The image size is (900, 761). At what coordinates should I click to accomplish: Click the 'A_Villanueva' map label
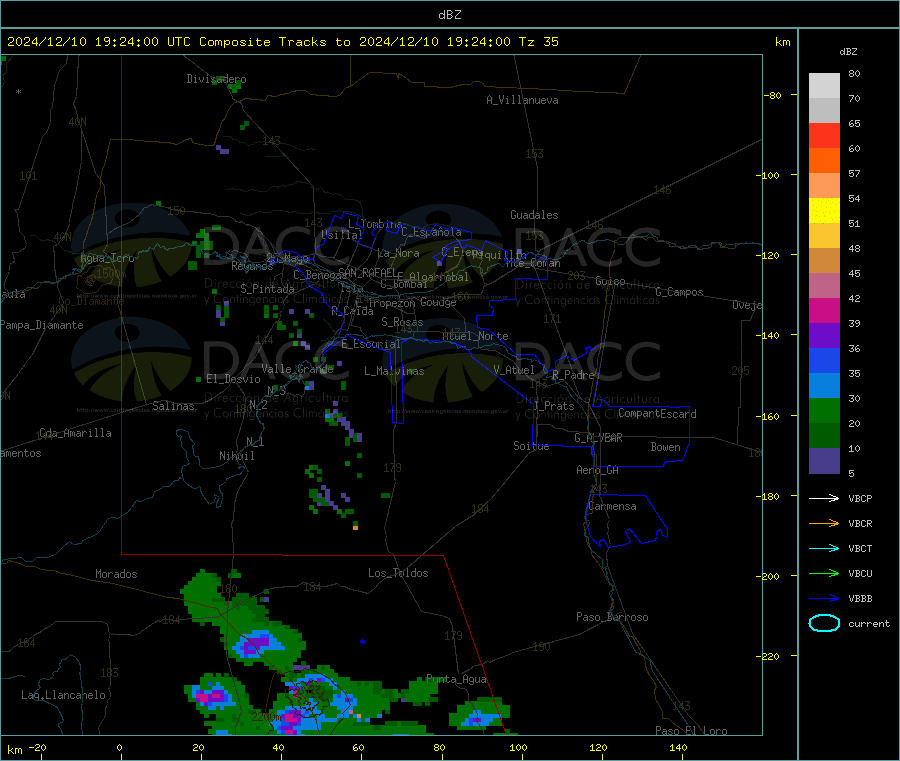pos(522,100)
